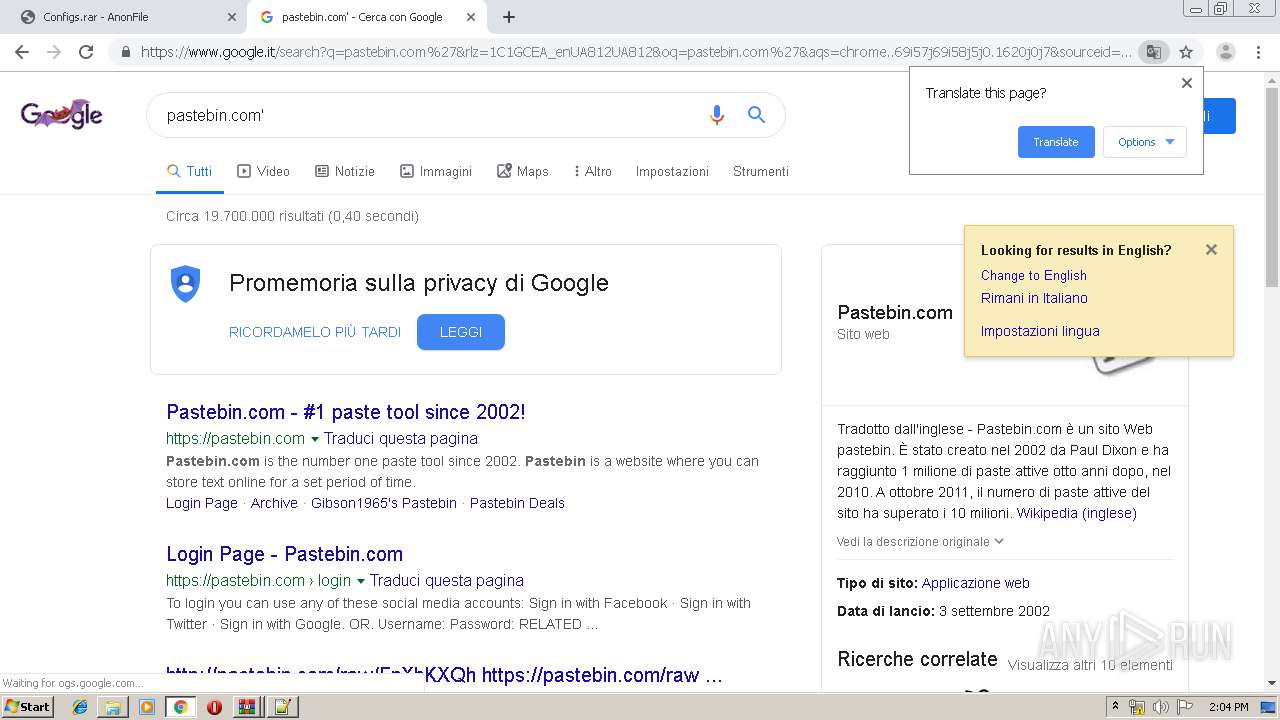This screenshot has width=1280, height=720.
Task: Reload the page with the refresh icon
Action: coord(86,52)
